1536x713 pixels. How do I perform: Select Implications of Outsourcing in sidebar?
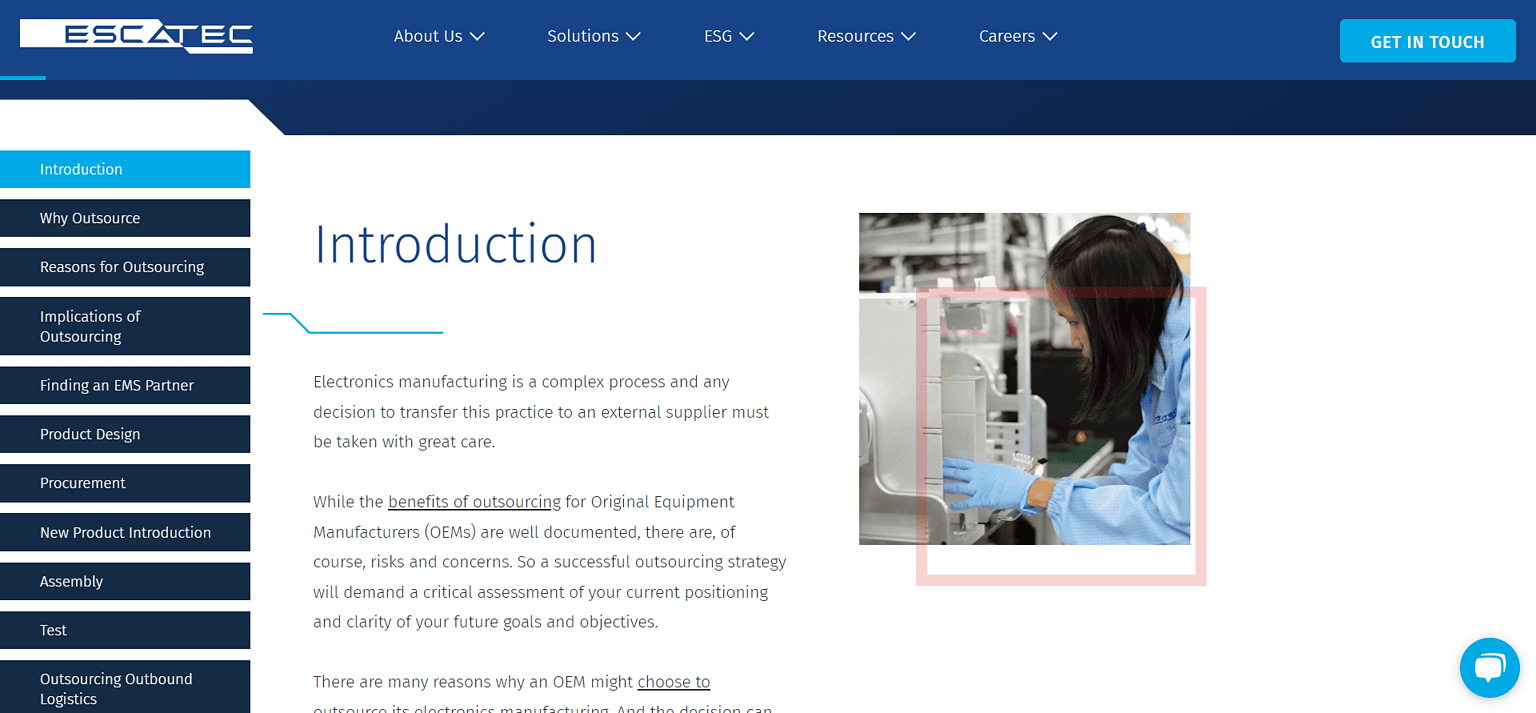125,326
